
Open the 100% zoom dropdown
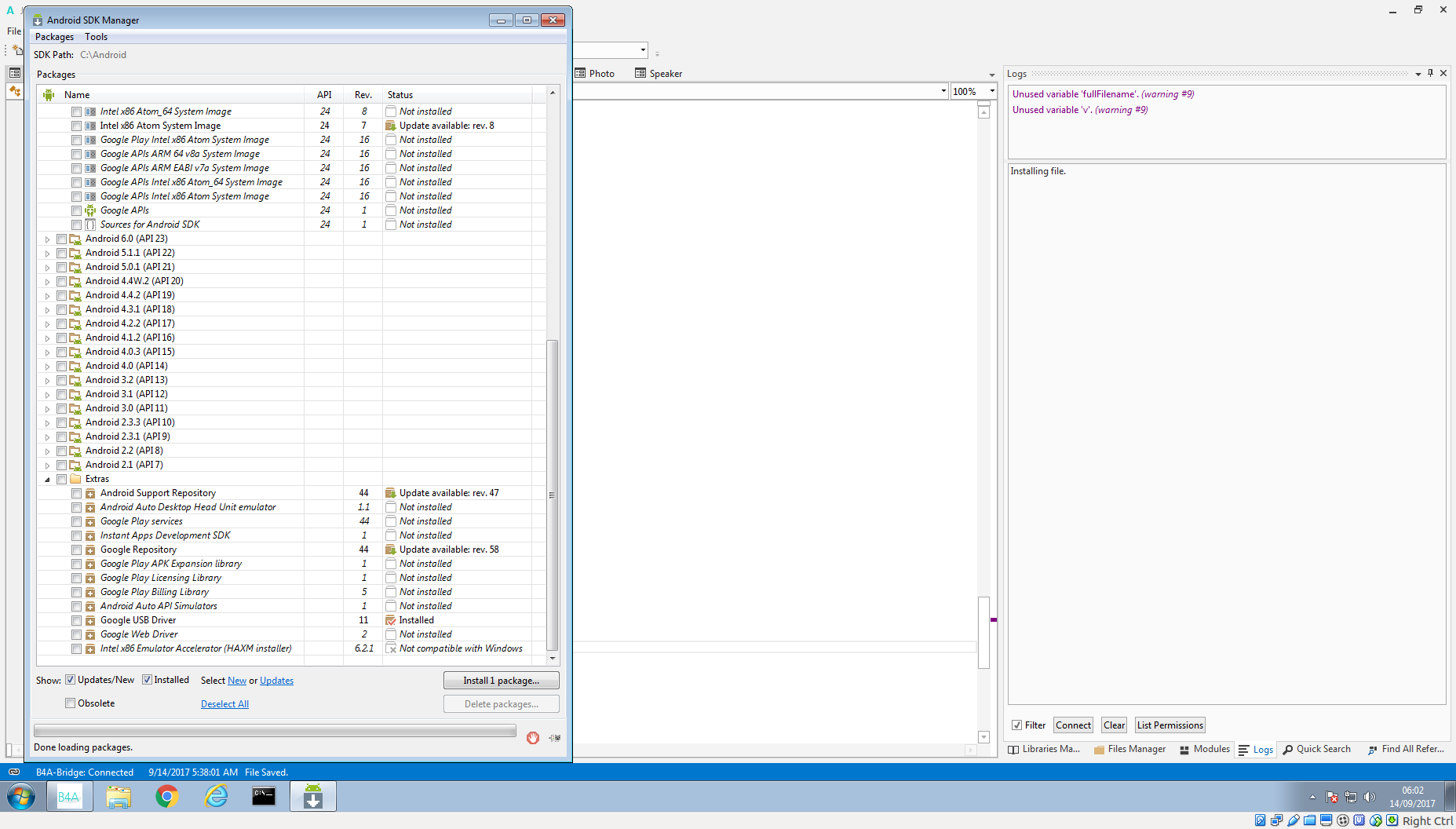click(x=992, y=91)
